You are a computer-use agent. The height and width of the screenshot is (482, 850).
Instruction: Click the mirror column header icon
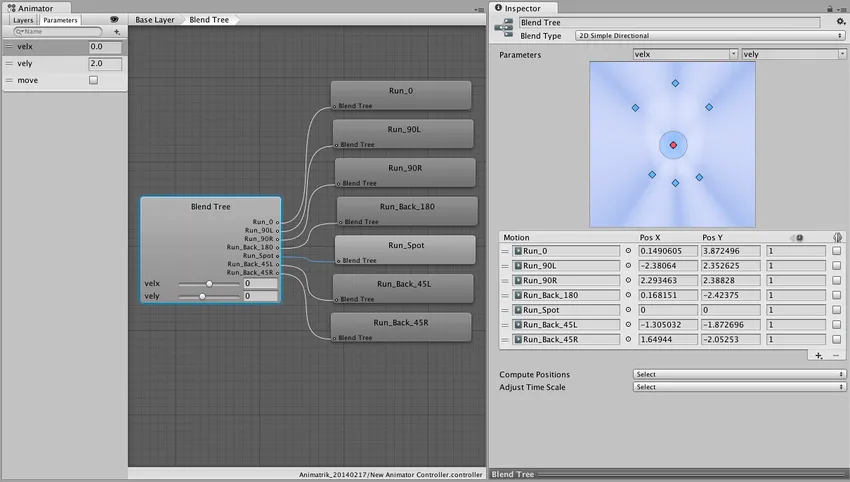point(837,237)
